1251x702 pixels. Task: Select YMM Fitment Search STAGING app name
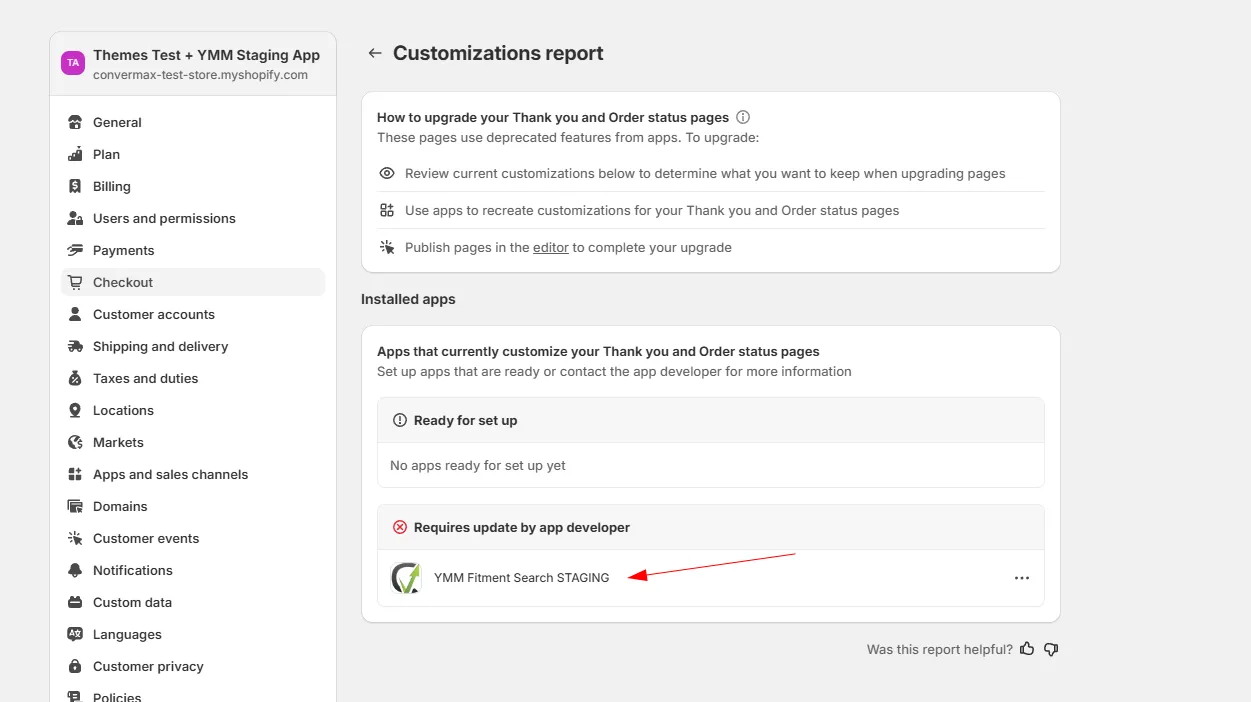pos(521,578)
